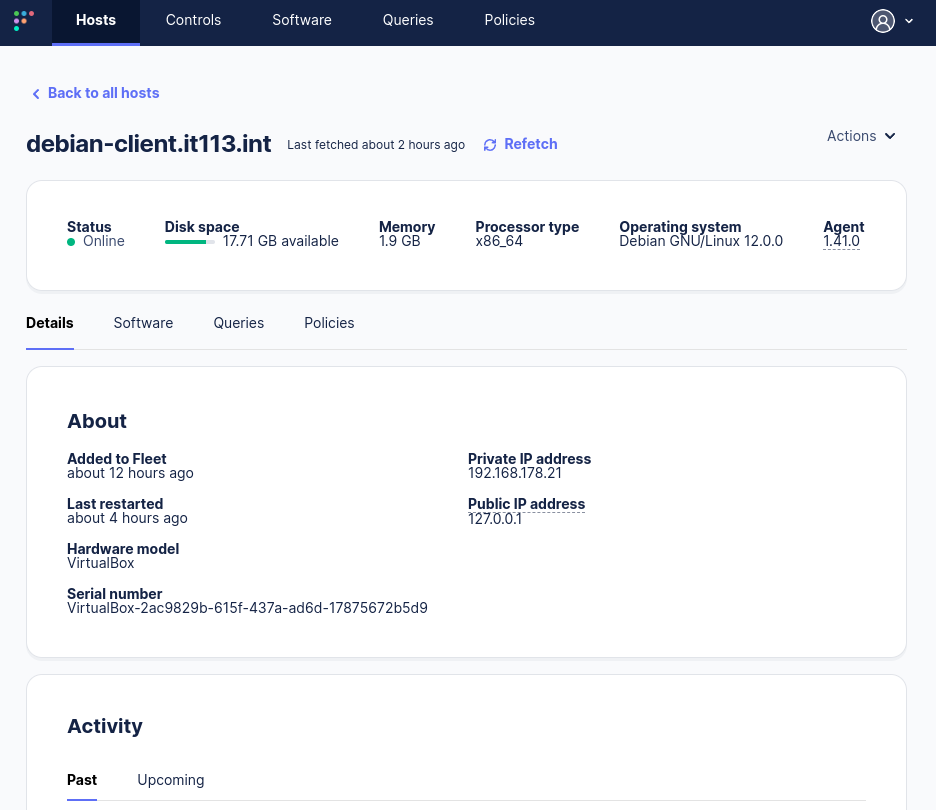
Task: Click the chevron beside the user avatar
Action: pyautogui.click(x=909, y=21)
